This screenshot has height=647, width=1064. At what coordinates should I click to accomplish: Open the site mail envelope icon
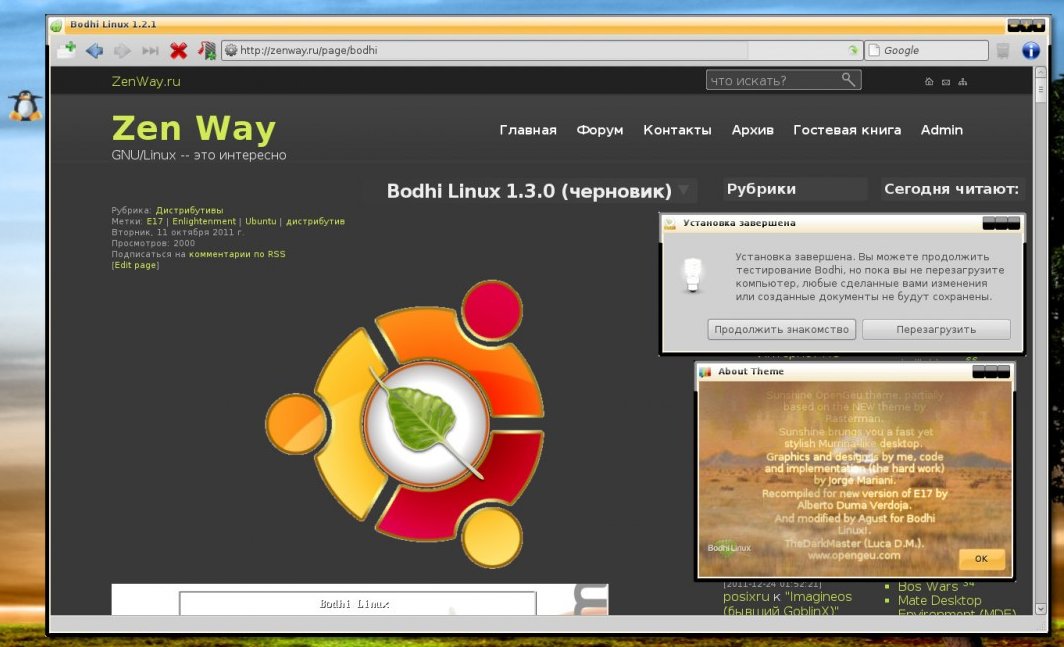coord(946,82)
